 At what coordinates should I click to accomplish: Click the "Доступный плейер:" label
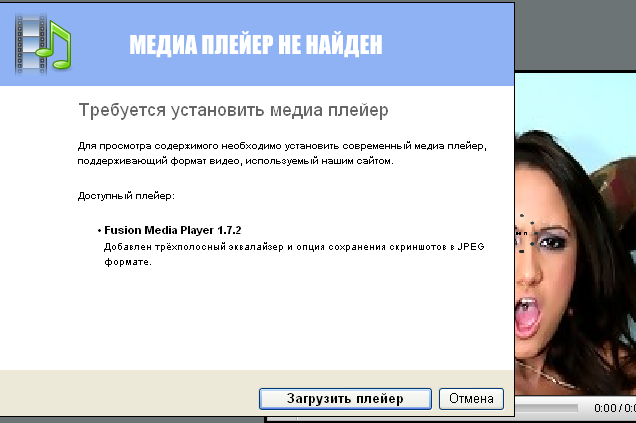(x=126, y=196)
